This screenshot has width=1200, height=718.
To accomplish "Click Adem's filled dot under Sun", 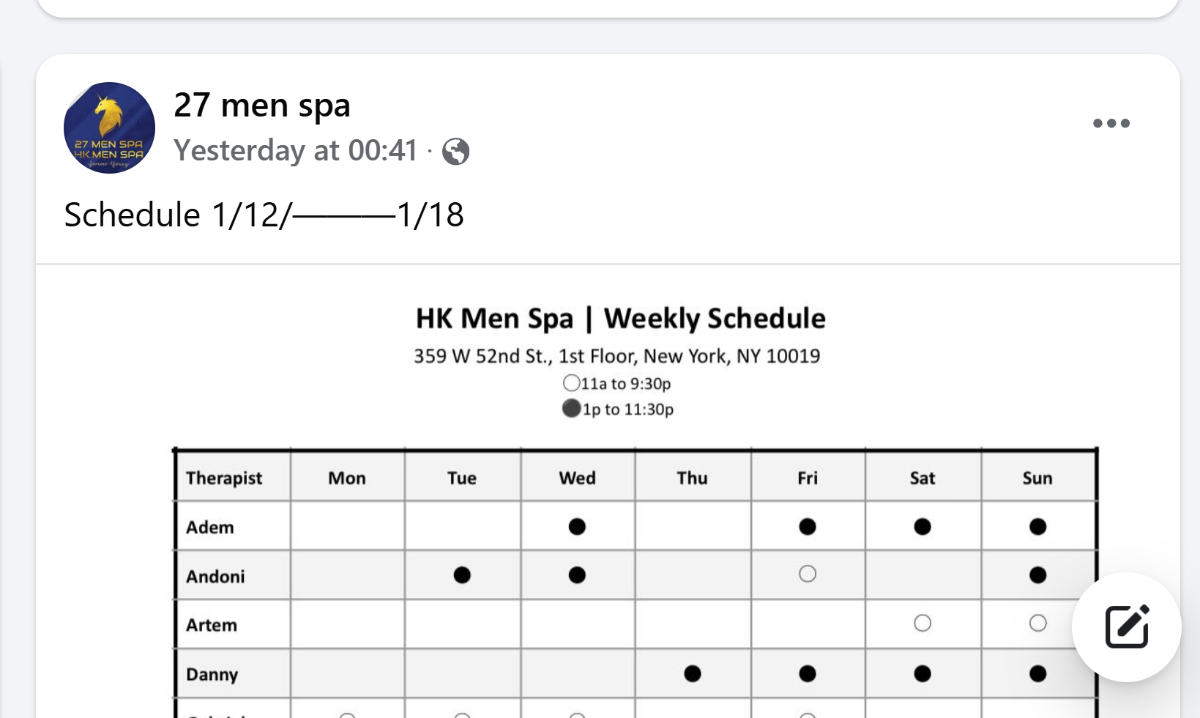I will coord(1038,527).
